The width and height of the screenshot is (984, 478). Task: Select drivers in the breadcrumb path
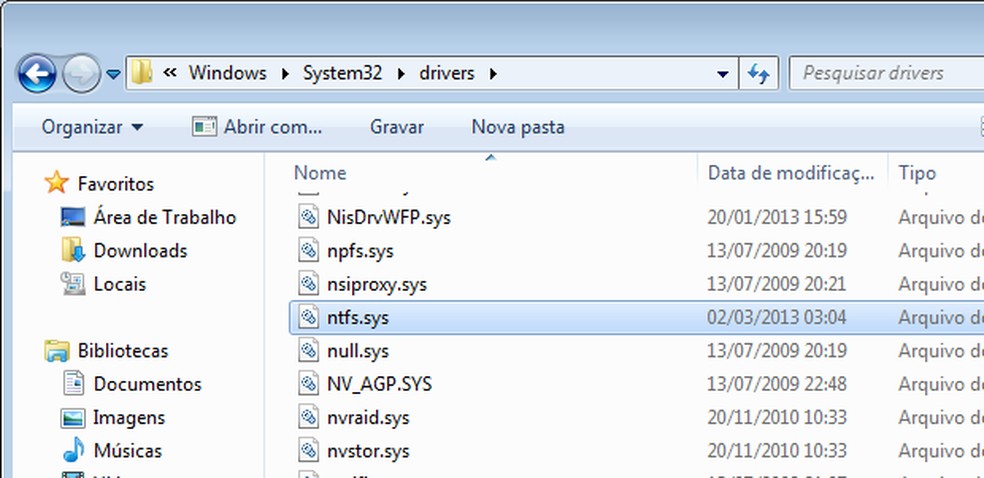(446, 73)
